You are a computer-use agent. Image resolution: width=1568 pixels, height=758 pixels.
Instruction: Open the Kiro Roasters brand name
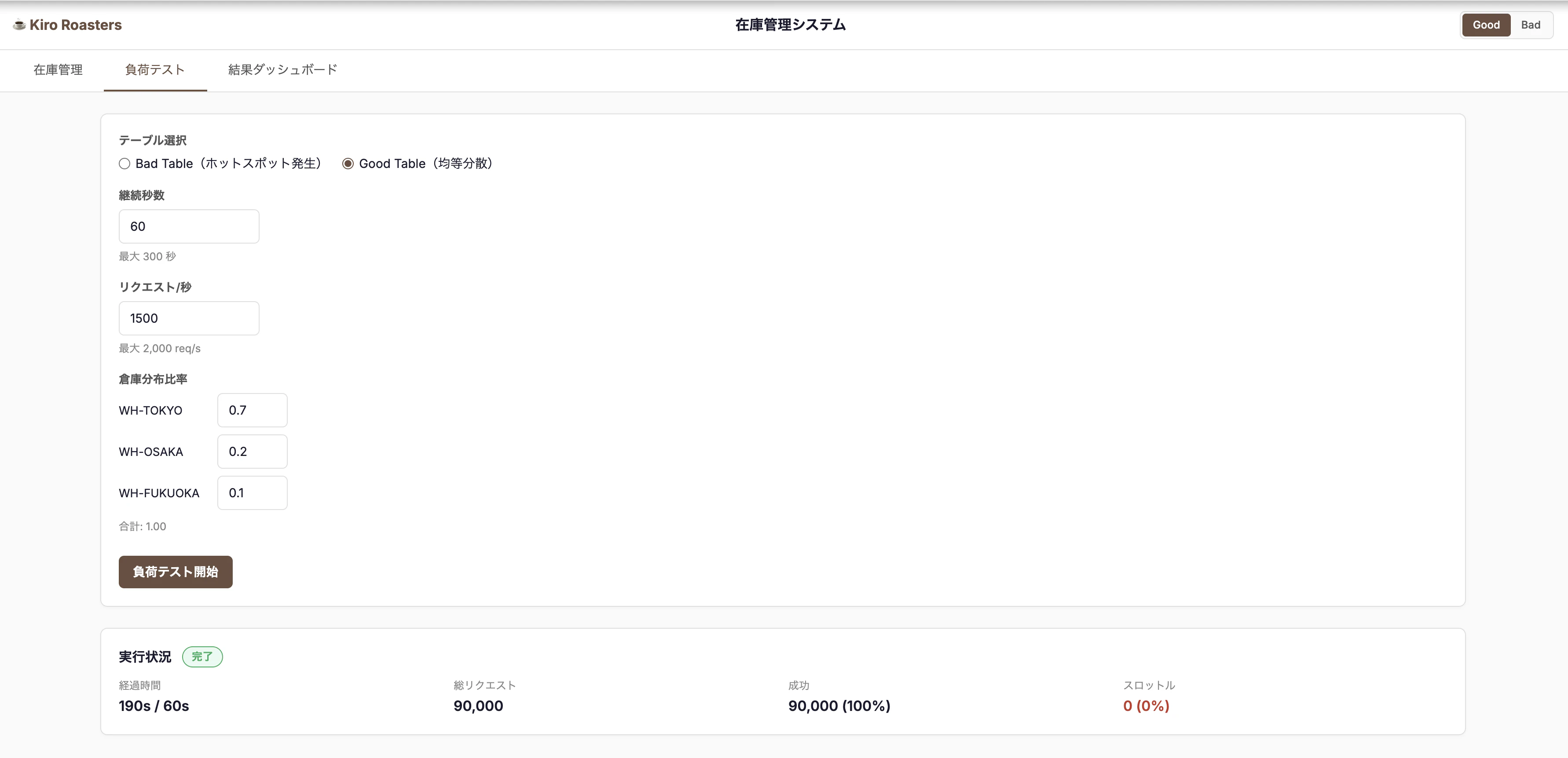pos(76,25)
